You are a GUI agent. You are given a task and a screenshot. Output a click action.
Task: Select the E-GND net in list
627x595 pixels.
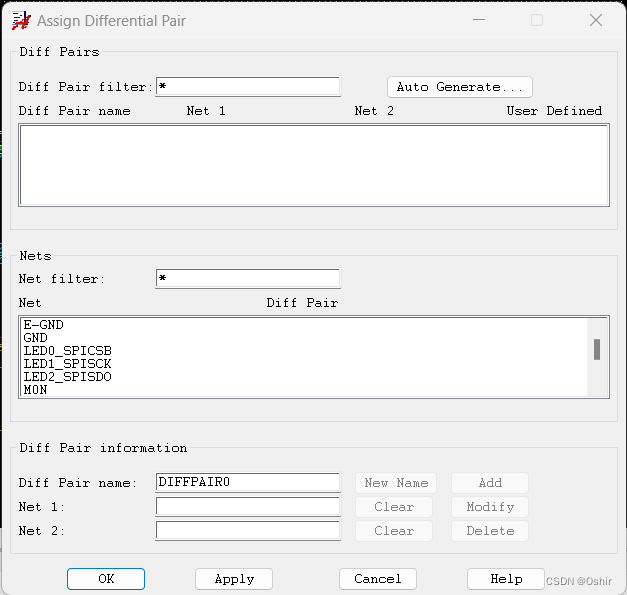[43, 325]
